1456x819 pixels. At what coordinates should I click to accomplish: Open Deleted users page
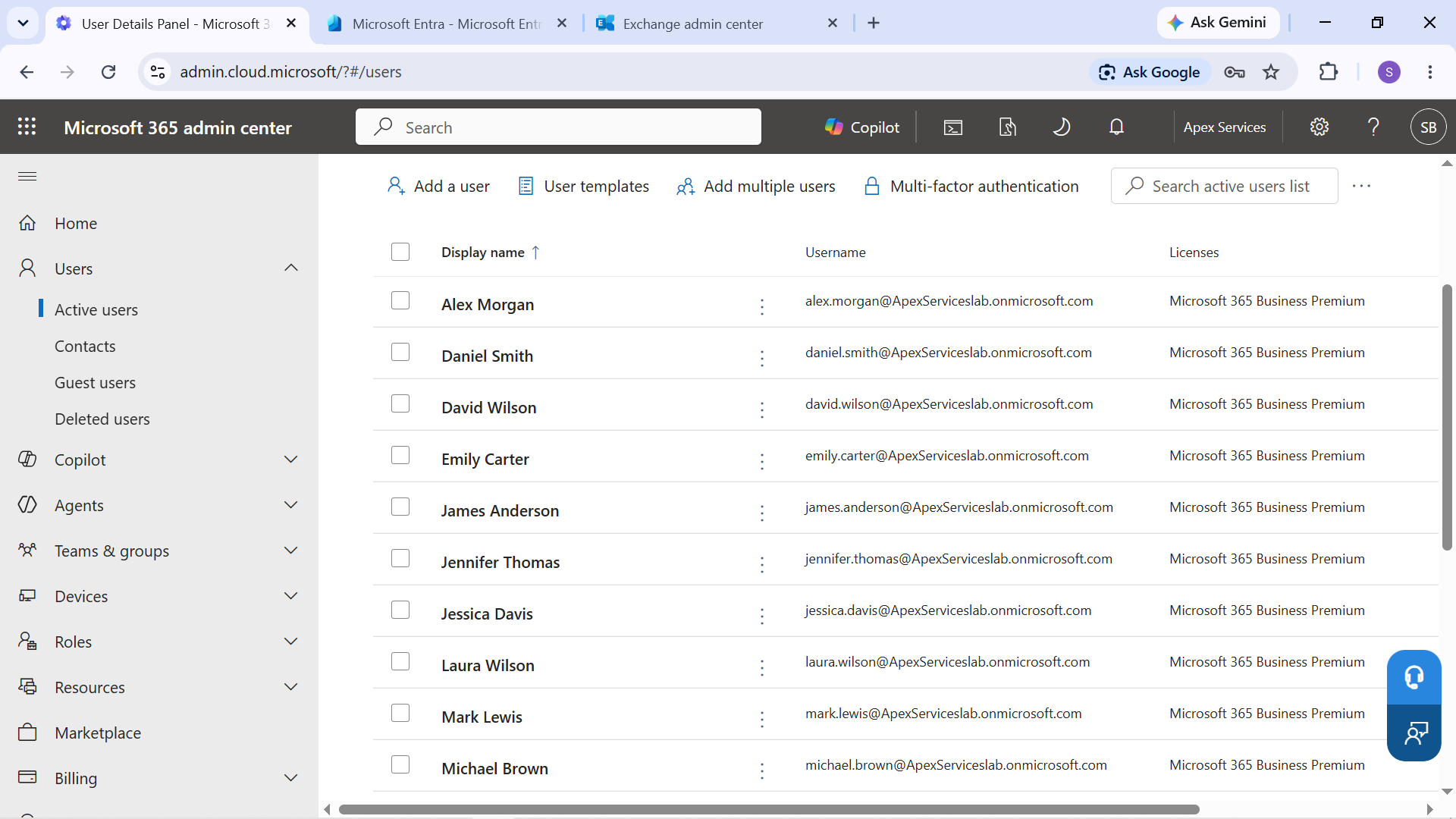(102, 419)
